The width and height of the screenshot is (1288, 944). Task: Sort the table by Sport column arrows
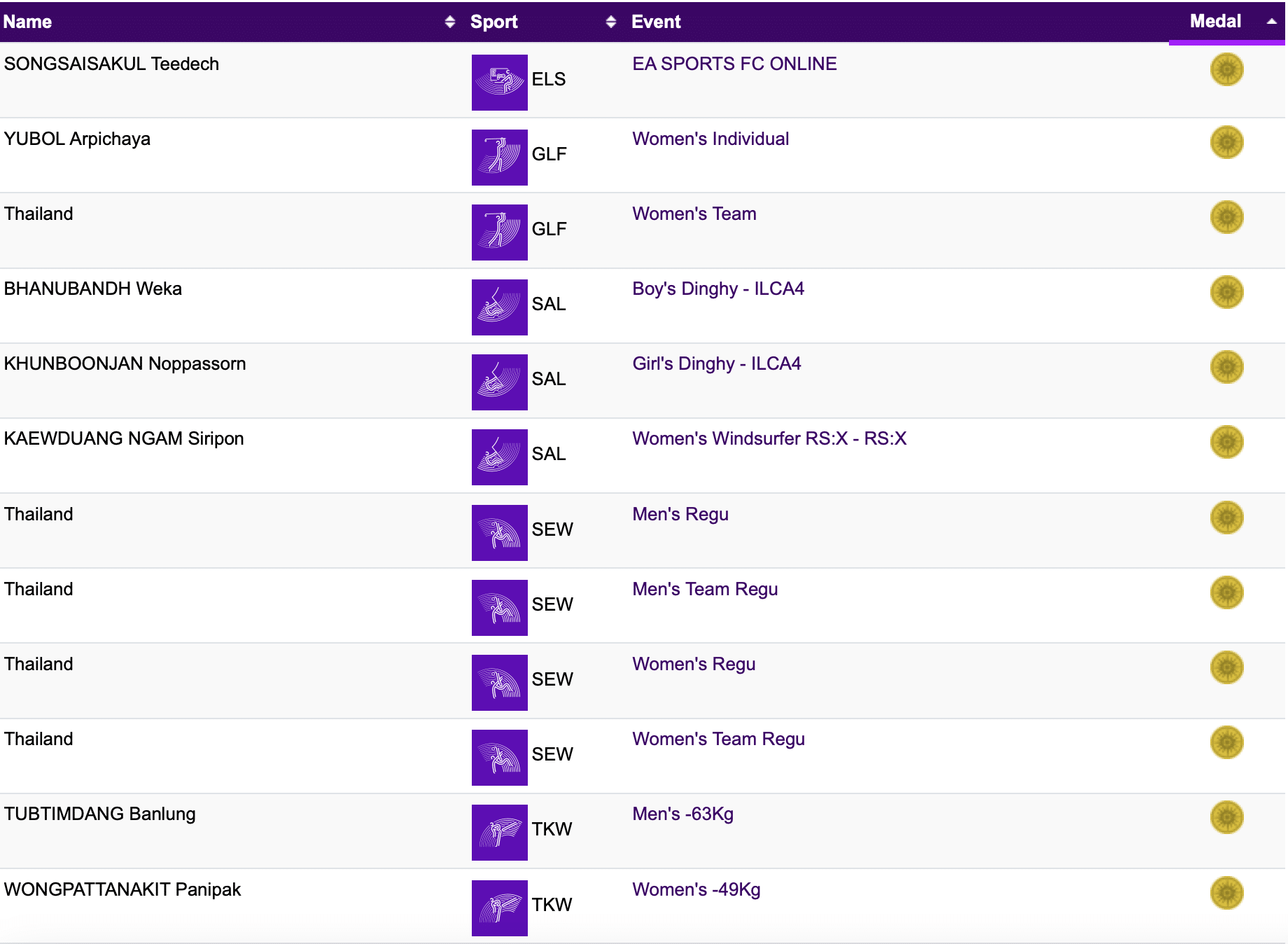610,22
